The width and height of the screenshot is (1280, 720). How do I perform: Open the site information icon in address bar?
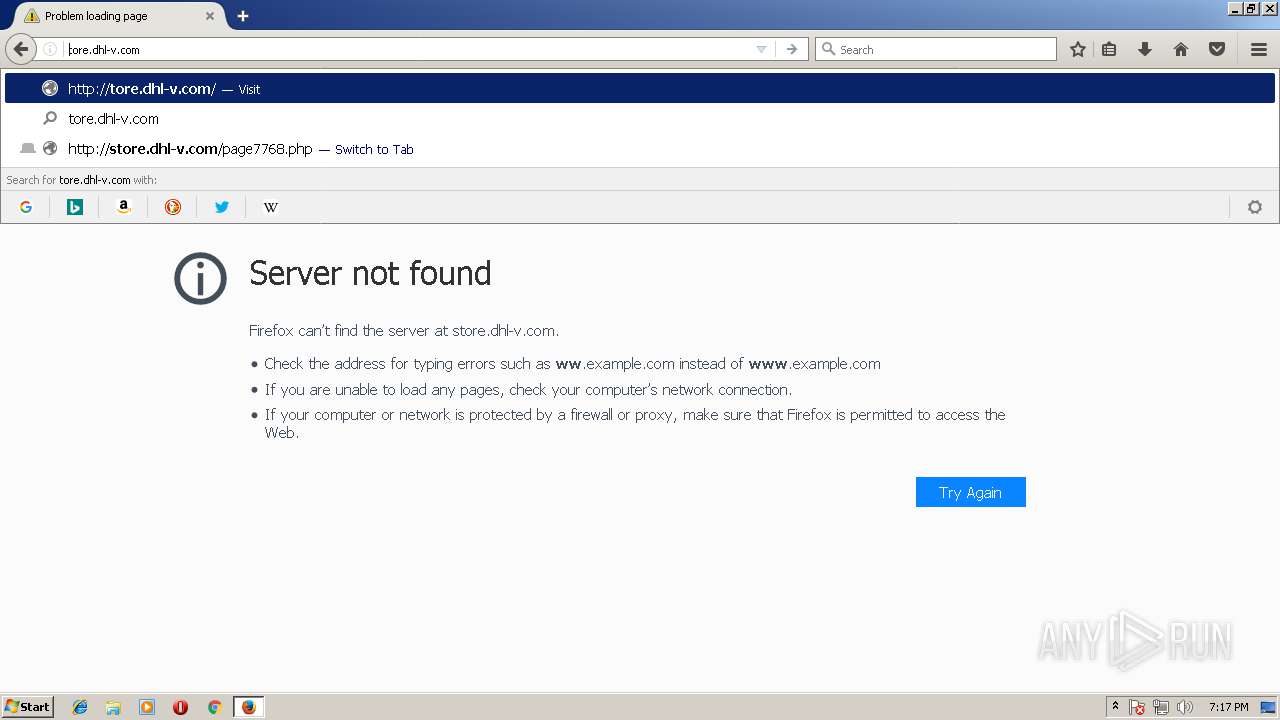pyautogui.click(x=49, y=49)
